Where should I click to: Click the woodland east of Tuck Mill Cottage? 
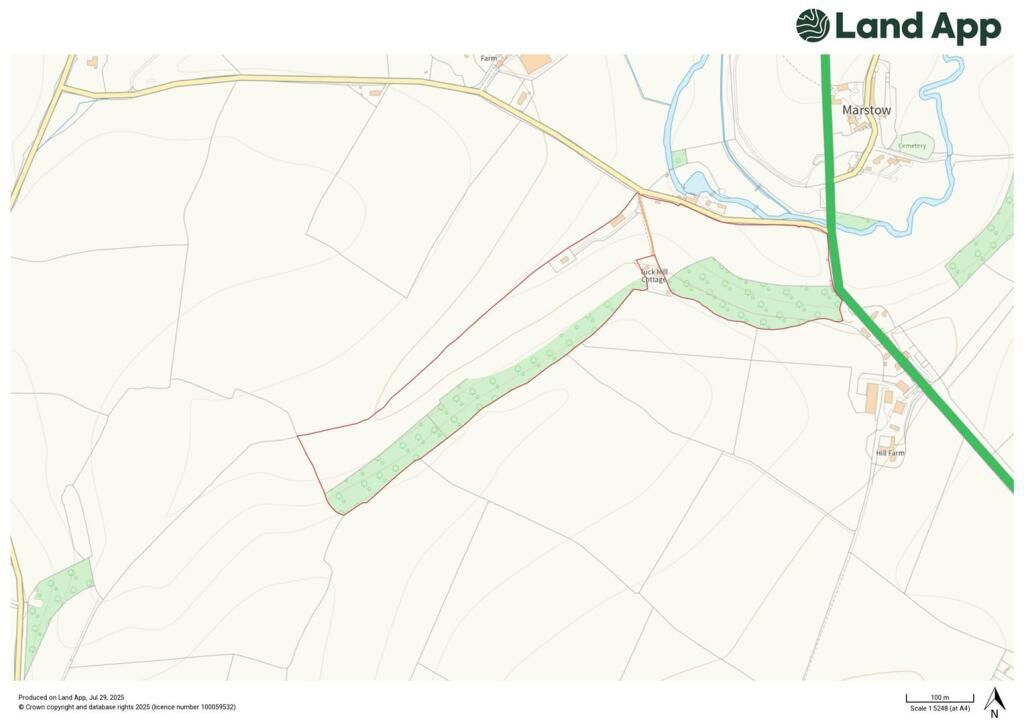[x=754, y=294]
